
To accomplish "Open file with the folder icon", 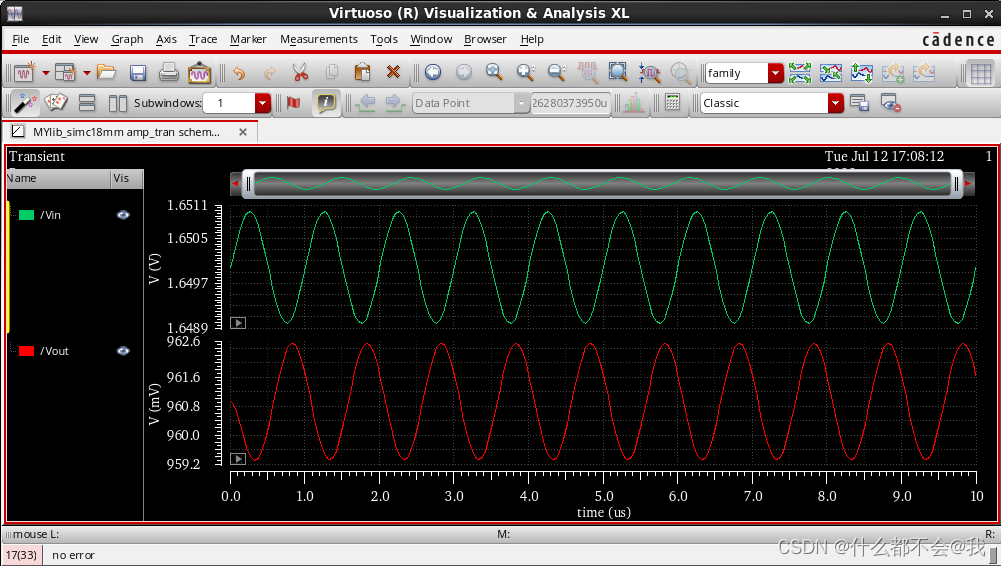I will coord(106,73).
